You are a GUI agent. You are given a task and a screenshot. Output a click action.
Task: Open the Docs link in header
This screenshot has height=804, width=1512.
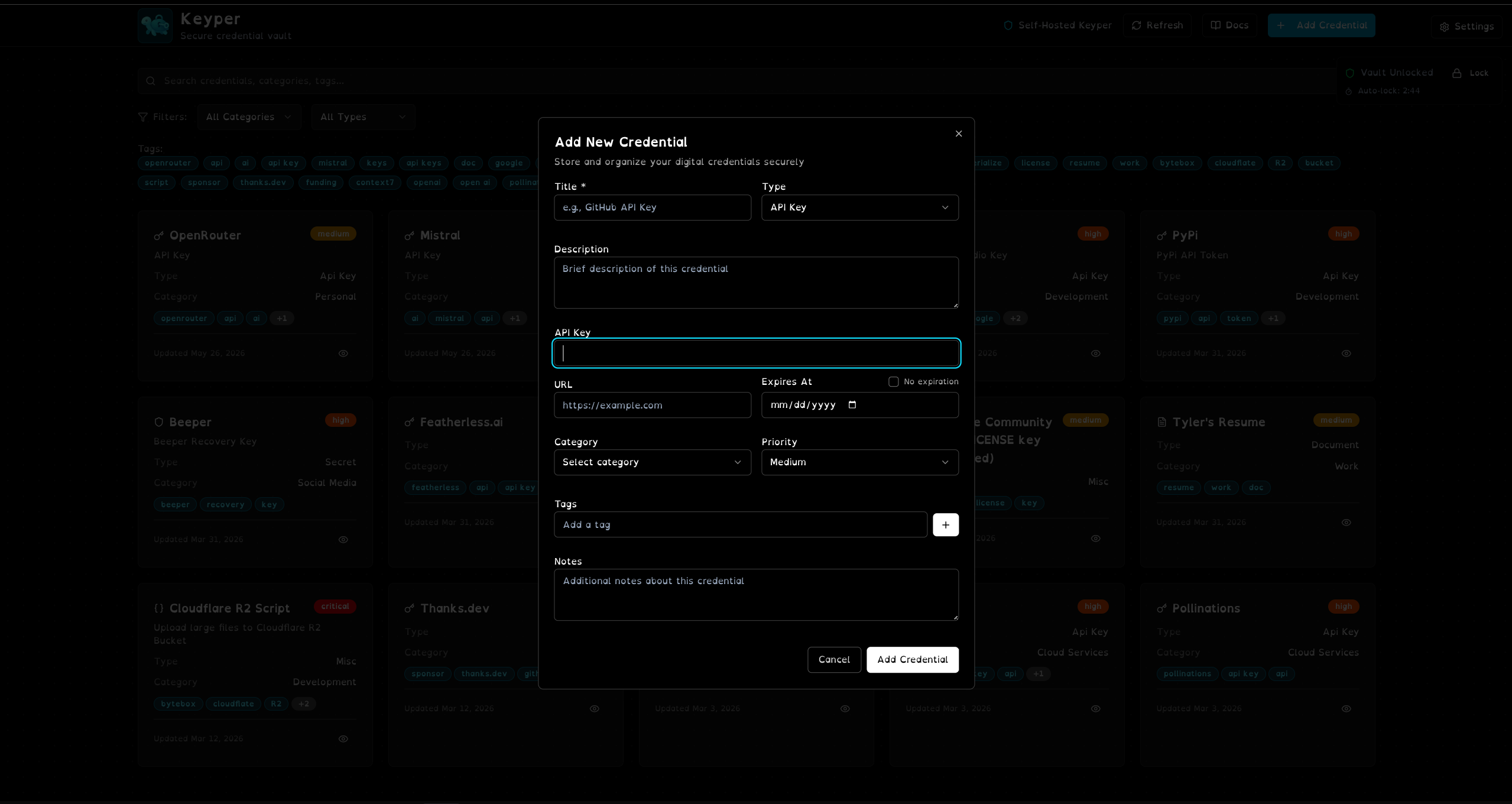coord(1229,25)
